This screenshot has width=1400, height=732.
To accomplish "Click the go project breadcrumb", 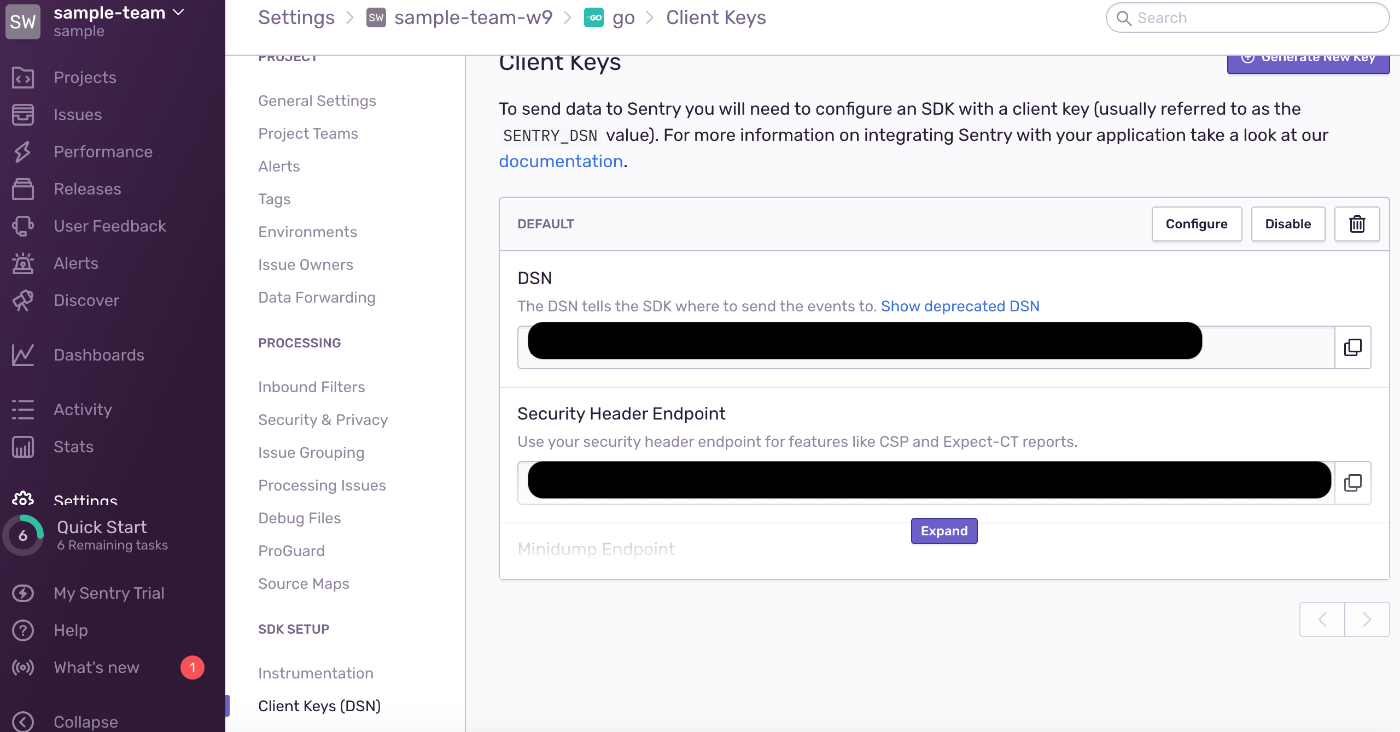I will (623, 19).
